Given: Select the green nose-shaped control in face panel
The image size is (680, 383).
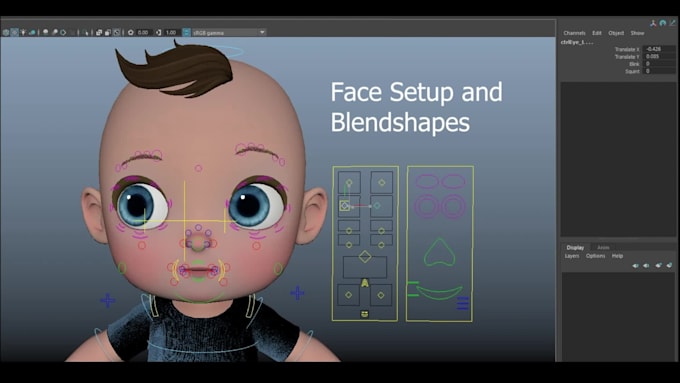Looking at the screenshot, I should click(x=439, y=252).
